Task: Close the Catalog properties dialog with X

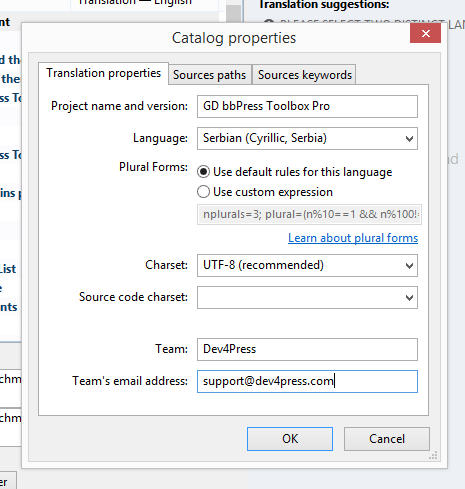Action: tap(425, 33)
